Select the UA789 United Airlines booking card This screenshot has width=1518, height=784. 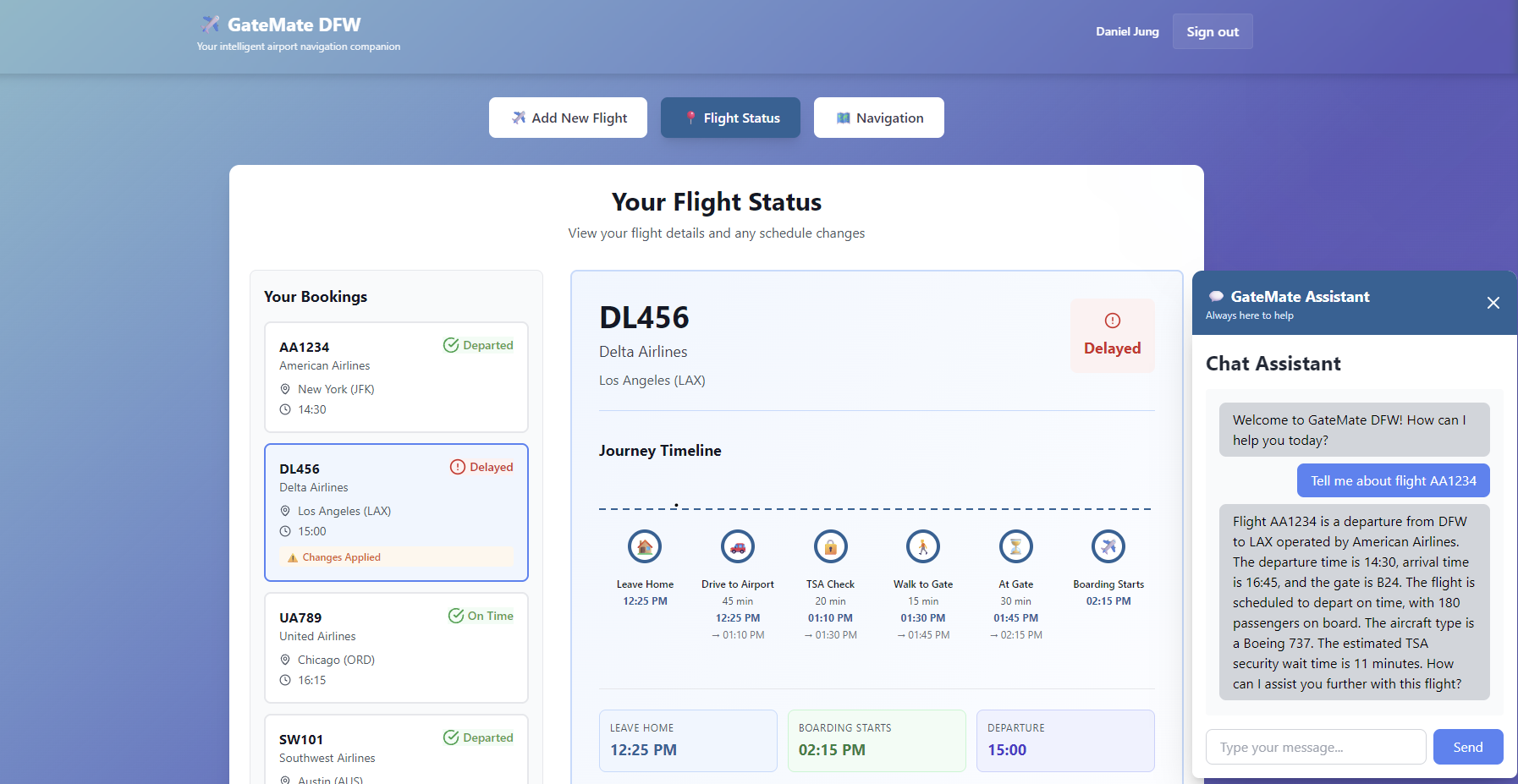(x=396, y=648)
